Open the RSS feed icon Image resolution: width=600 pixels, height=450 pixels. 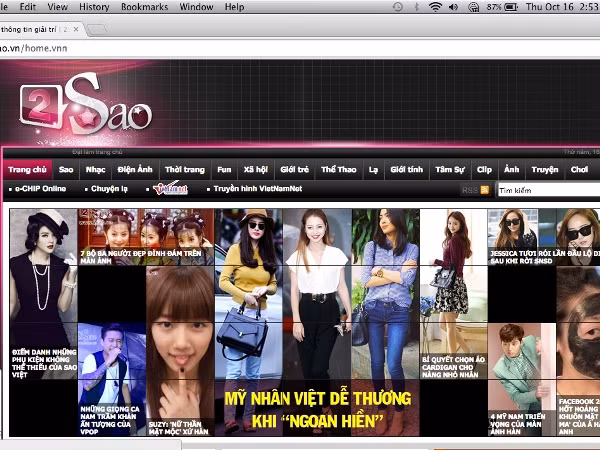[x=485, y=190]
